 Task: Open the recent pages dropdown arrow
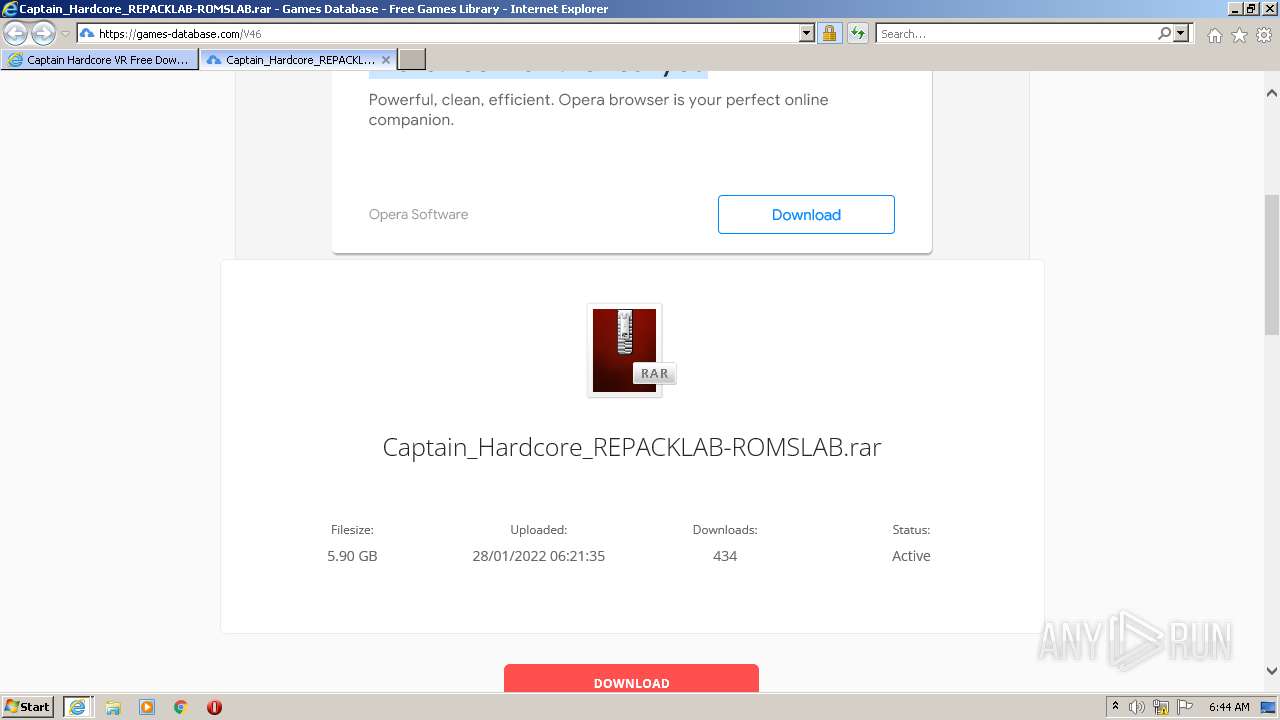65,34
